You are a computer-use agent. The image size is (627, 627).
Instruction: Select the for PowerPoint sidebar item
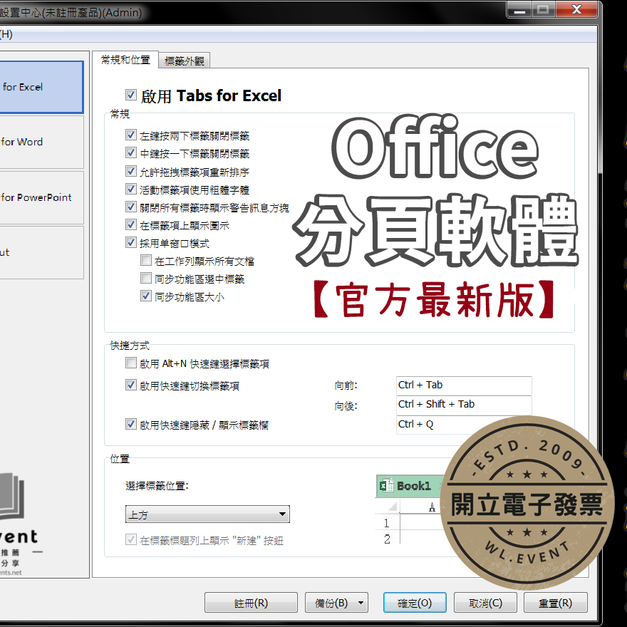42,198
